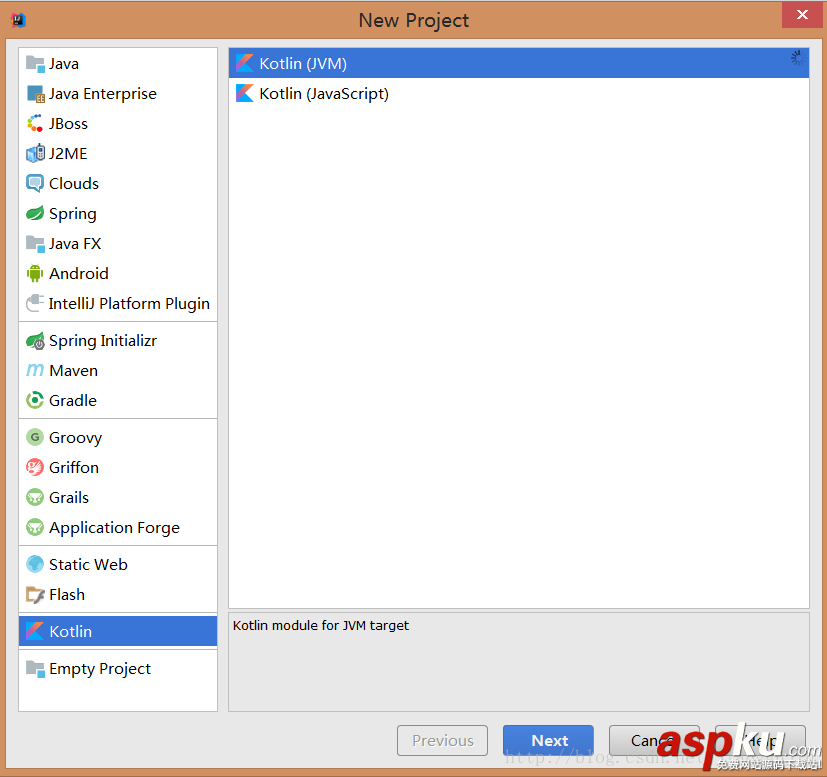The width and height of the screenshot is (827, 777).
Task: Pick the Groovy category
Action: pos(118,437)
